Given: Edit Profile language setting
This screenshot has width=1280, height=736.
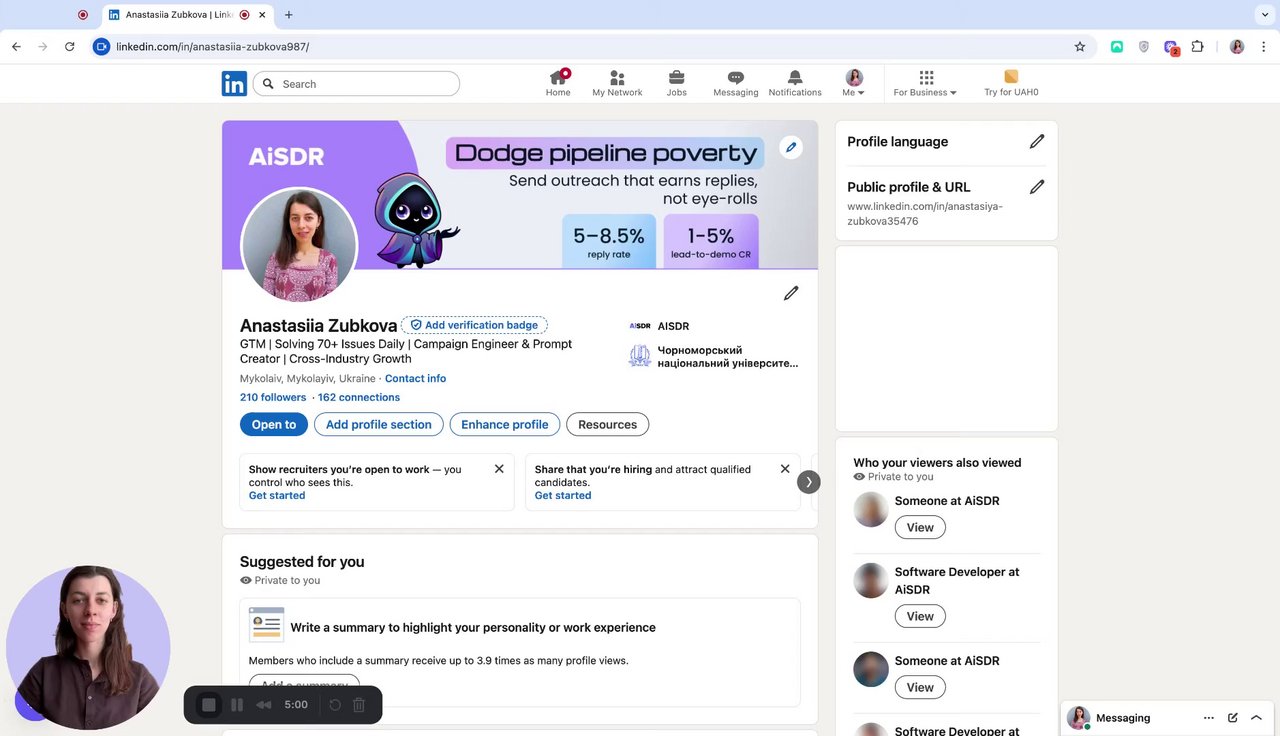Looking at the screenshot, I should 1037,141.
